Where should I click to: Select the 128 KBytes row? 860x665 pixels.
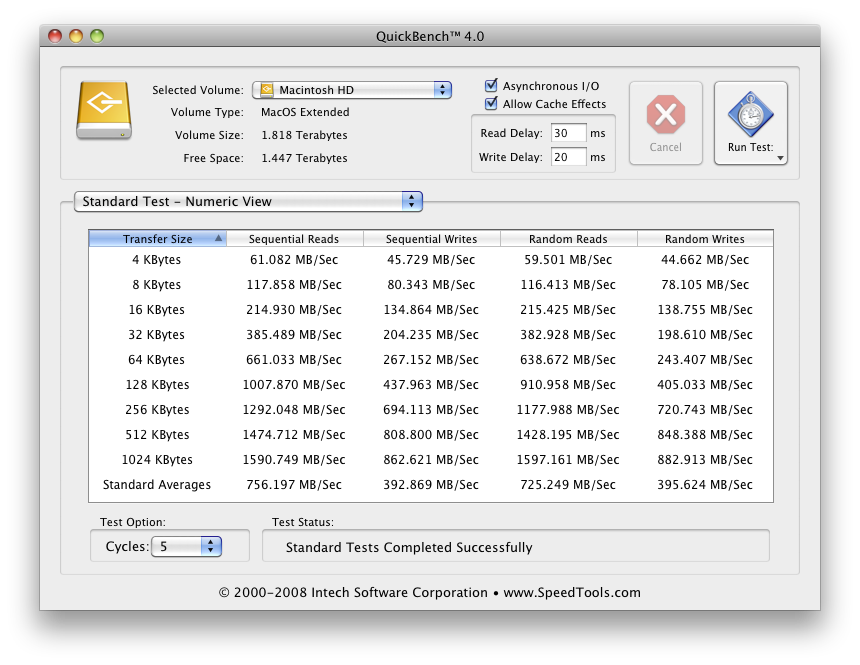tap(431, 385)
